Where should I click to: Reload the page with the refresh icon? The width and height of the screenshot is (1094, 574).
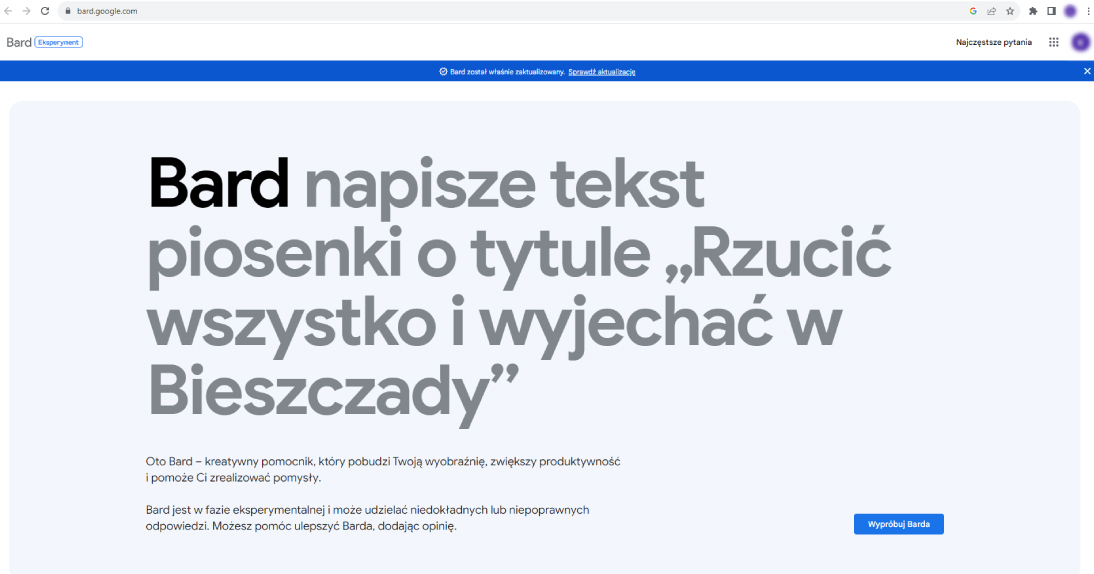click(x=45, y=11)
